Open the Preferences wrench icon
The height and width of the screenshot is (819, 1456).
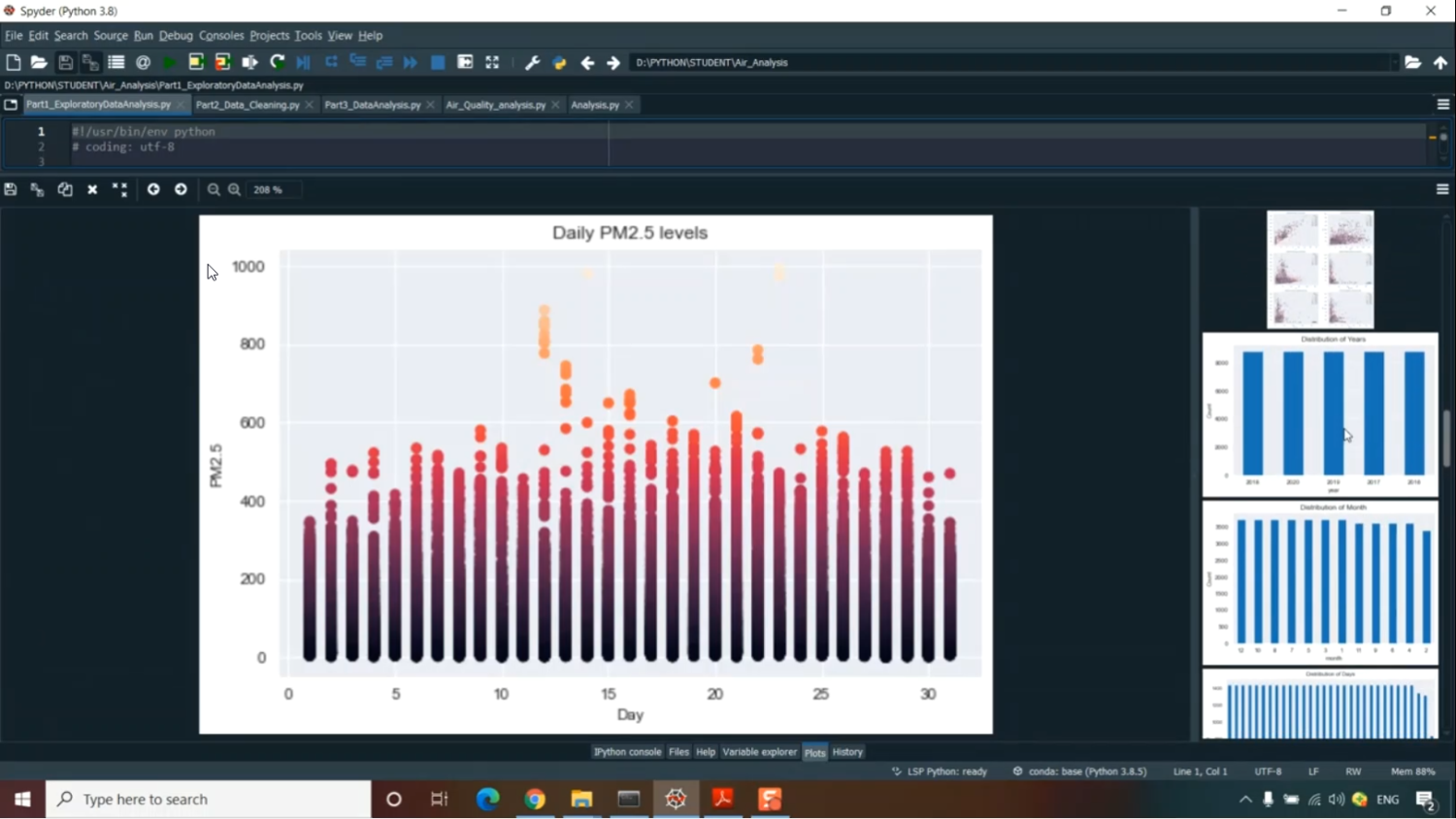[x=532, y=62]
